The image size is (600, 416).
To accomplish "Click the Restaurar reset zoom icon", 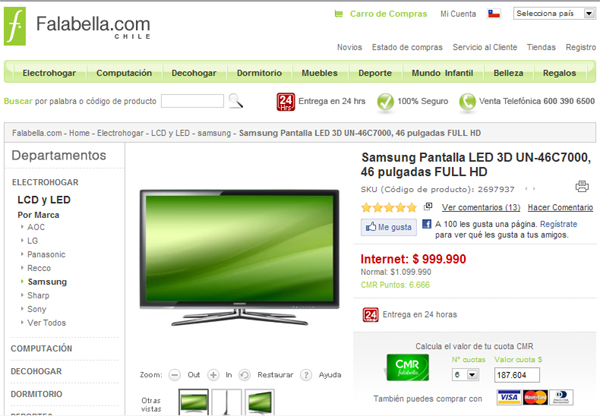I will pos(245,375).
